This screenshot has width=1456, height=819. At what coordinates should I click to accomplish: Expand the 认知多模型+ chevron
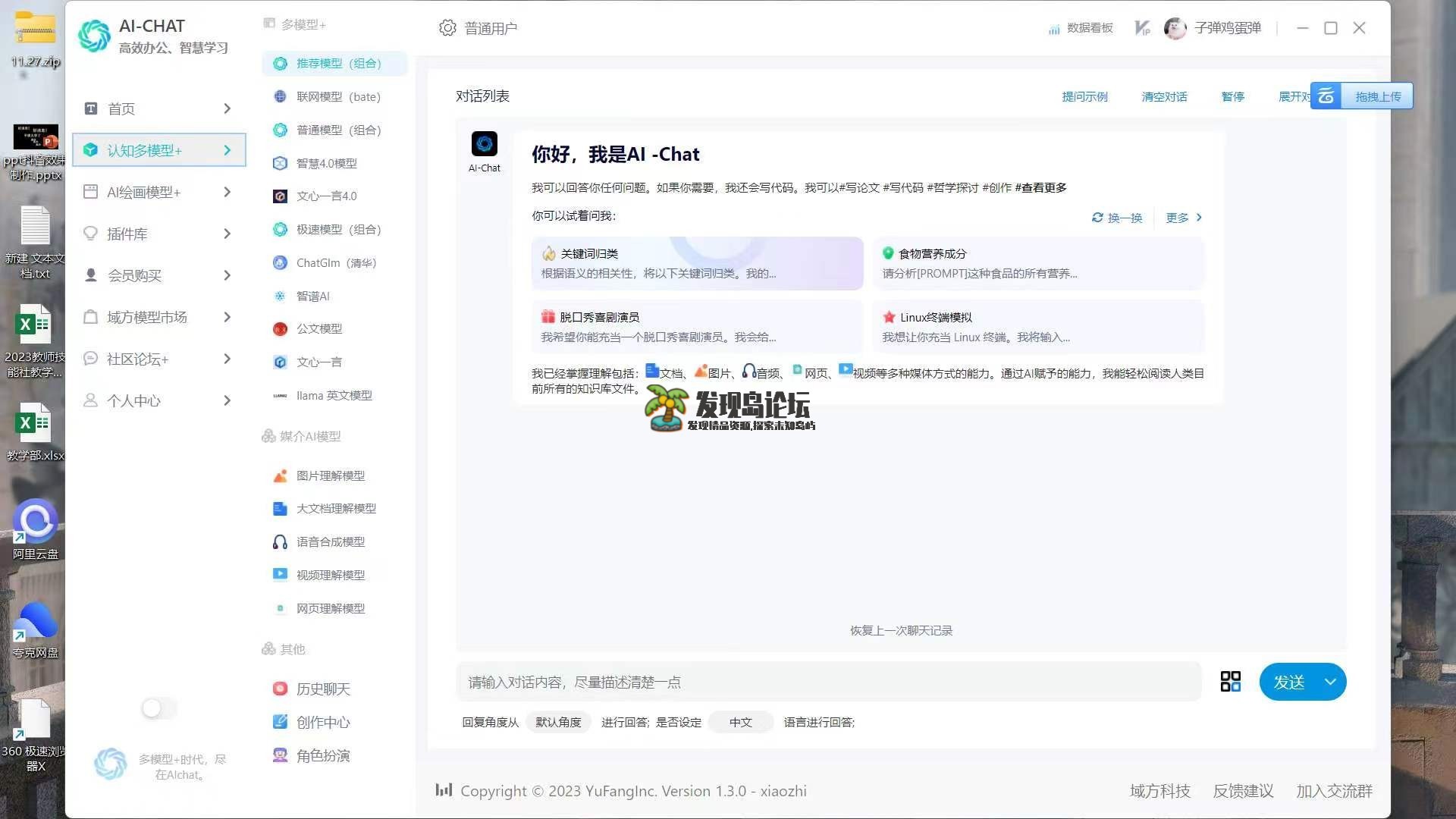(x=227, y=150)
